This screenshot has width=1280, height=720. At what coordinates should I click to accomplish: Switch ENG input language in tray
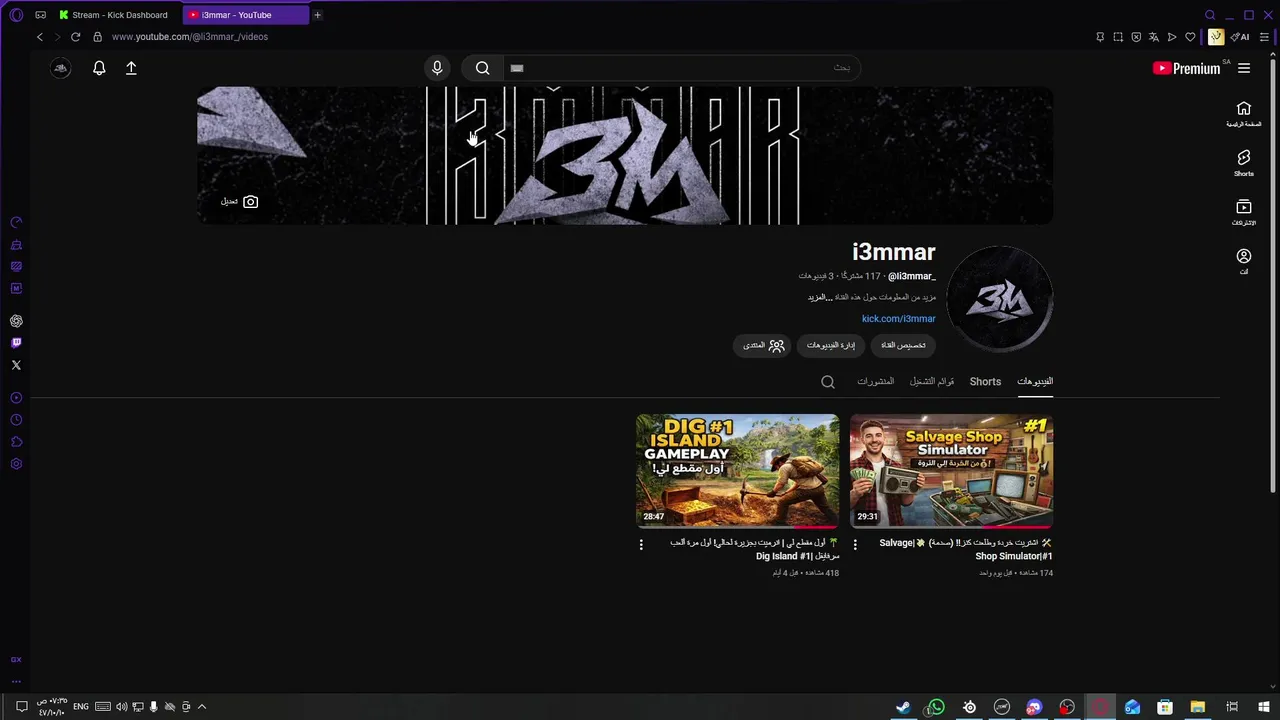click(82, 707)
